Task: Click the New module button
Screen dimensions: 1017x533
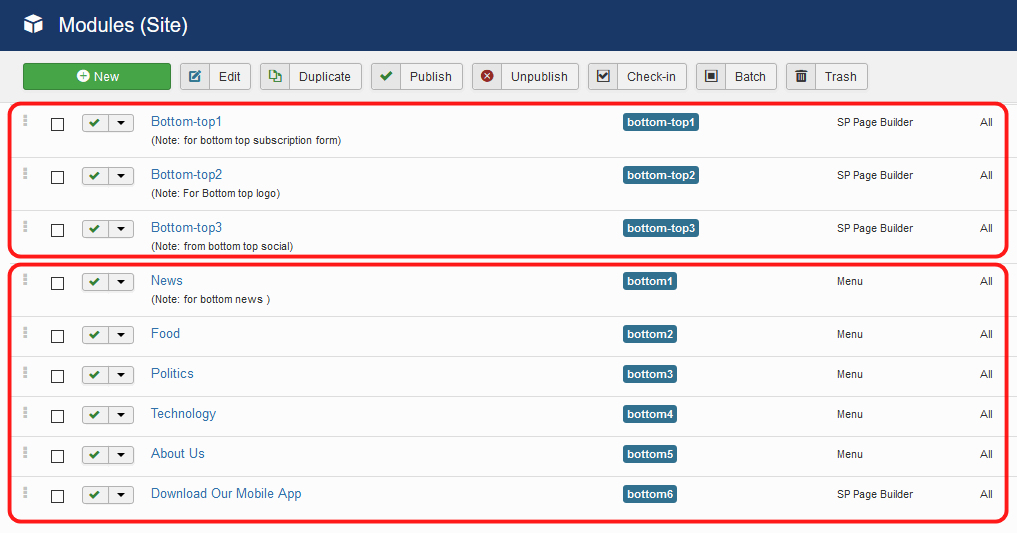Action: (x=97, y=77)
